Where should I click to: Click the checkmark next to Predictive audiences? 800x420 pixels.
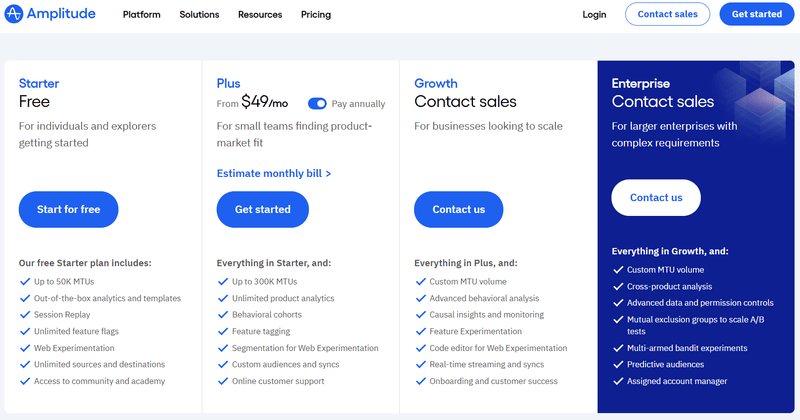tap(617, 365)
